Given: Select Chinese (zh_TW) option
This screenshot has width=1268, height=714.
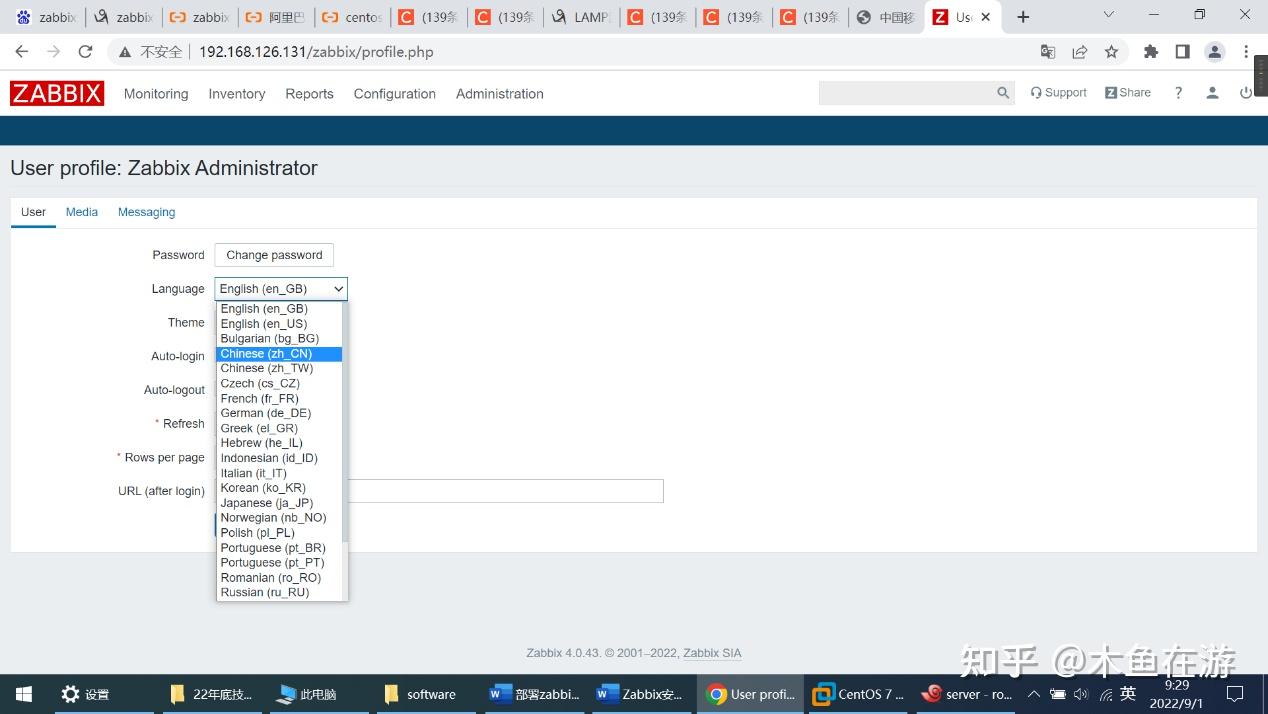Looking at the screenshot, I should (279, 368).
